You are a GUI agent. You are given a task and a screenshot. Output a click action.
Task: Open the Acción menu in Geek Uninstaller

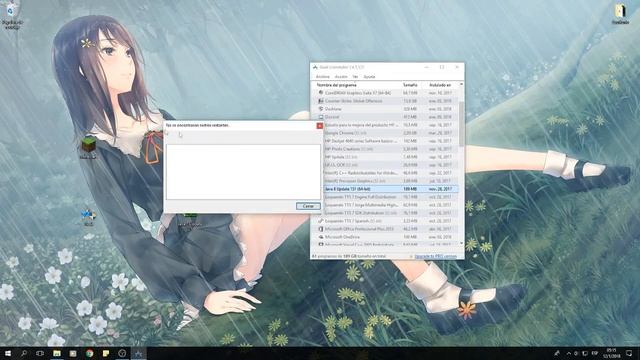(x=341, y=77)
